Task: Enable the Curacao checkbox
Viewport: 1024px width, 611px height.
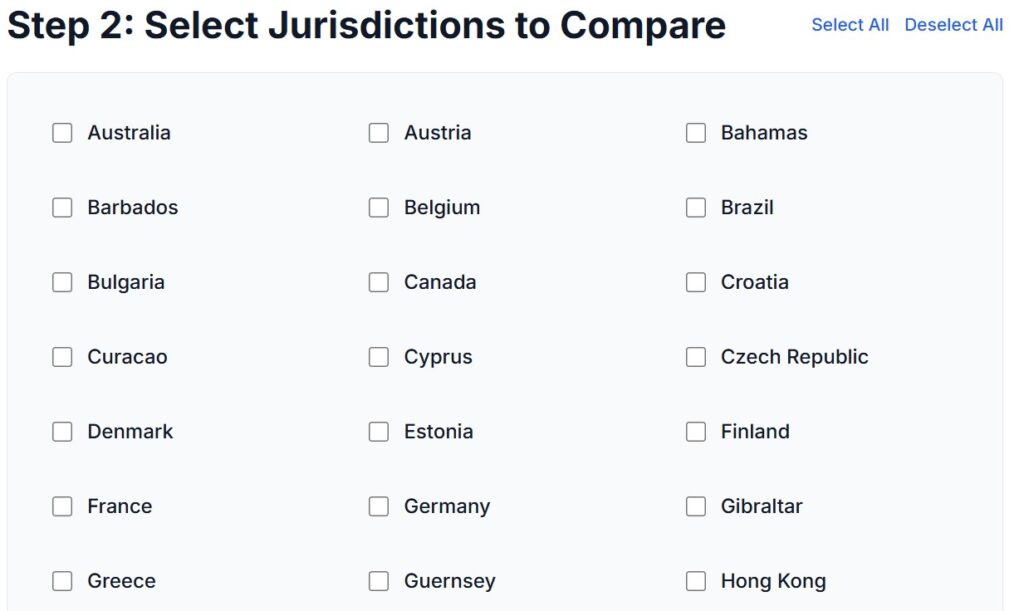Action: tap(62, 357)
